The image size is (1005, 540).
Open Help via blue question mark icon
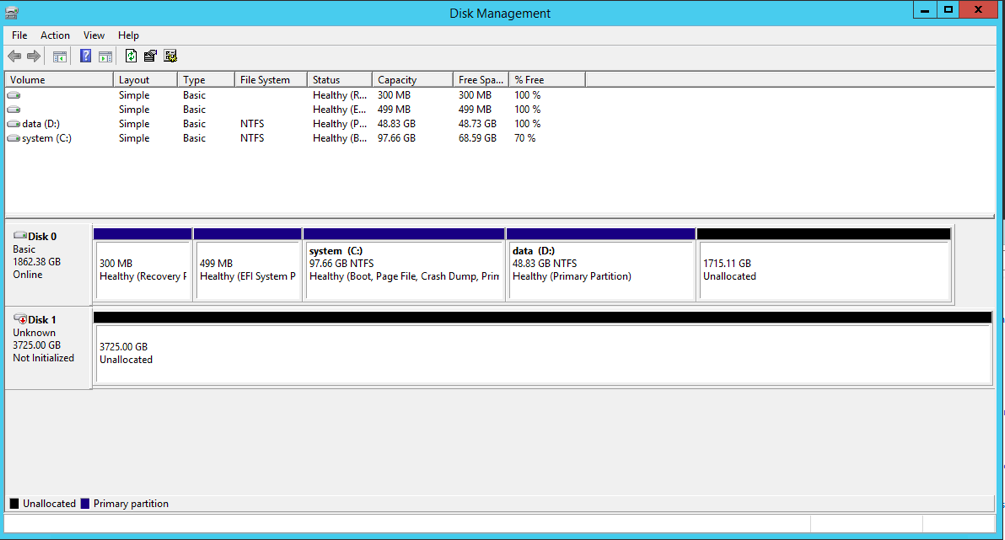86,57
